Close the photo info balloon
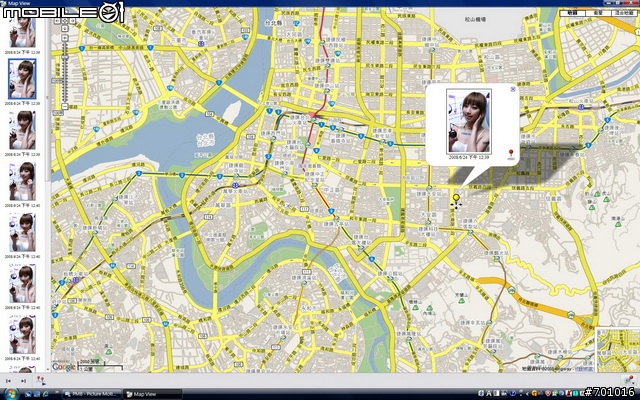The width and height of the screenshot is (640, 400). tap(513, 89)
